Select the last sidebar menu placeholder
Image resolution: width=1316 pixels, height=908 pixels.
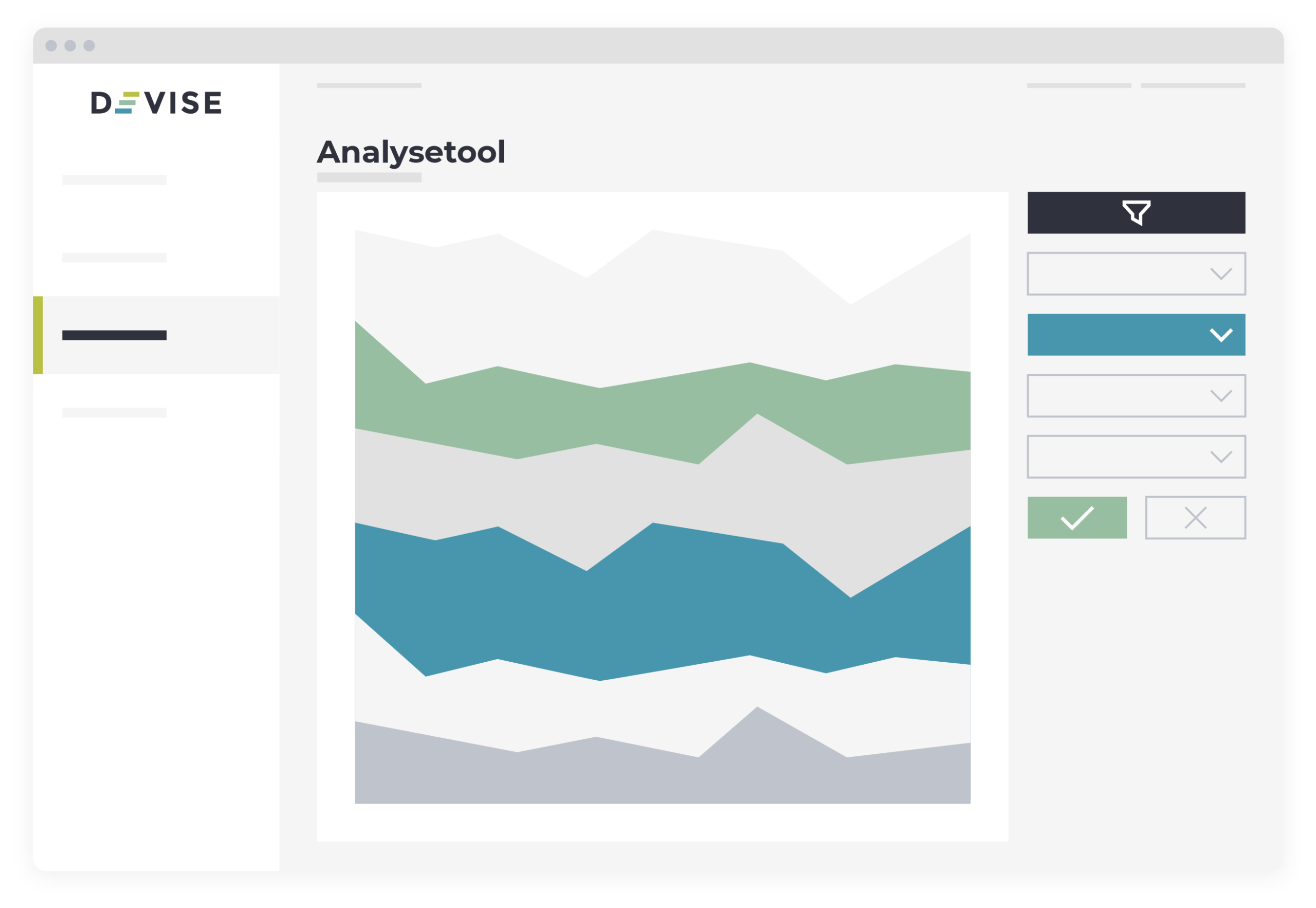(114, 412)
